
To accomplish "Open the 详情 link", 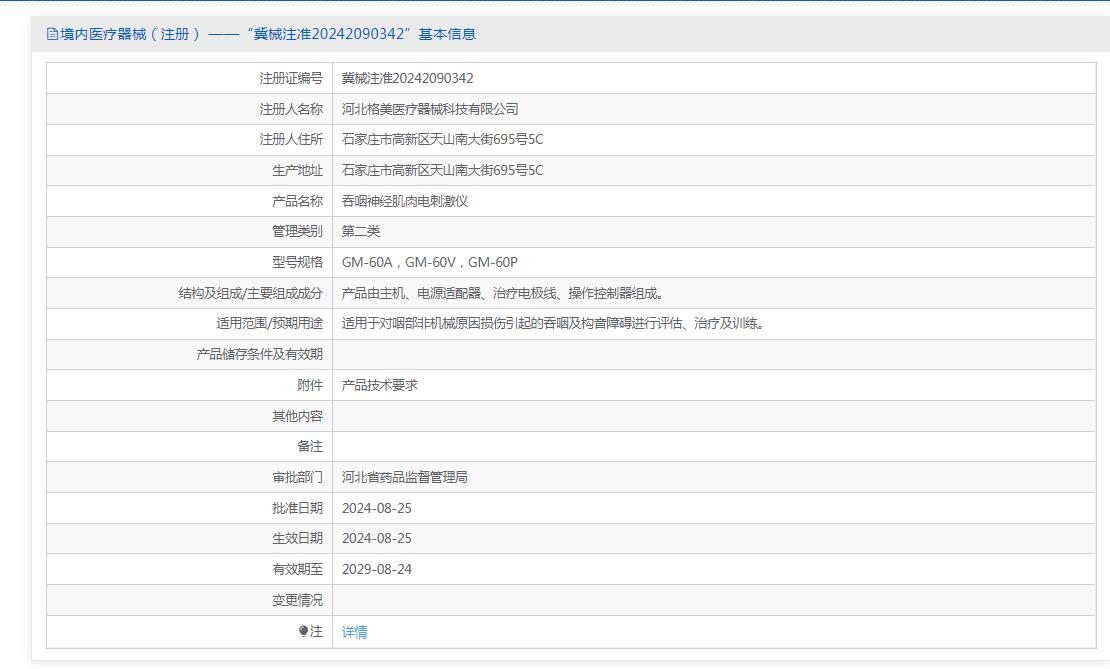I will [x=355, y=631].
